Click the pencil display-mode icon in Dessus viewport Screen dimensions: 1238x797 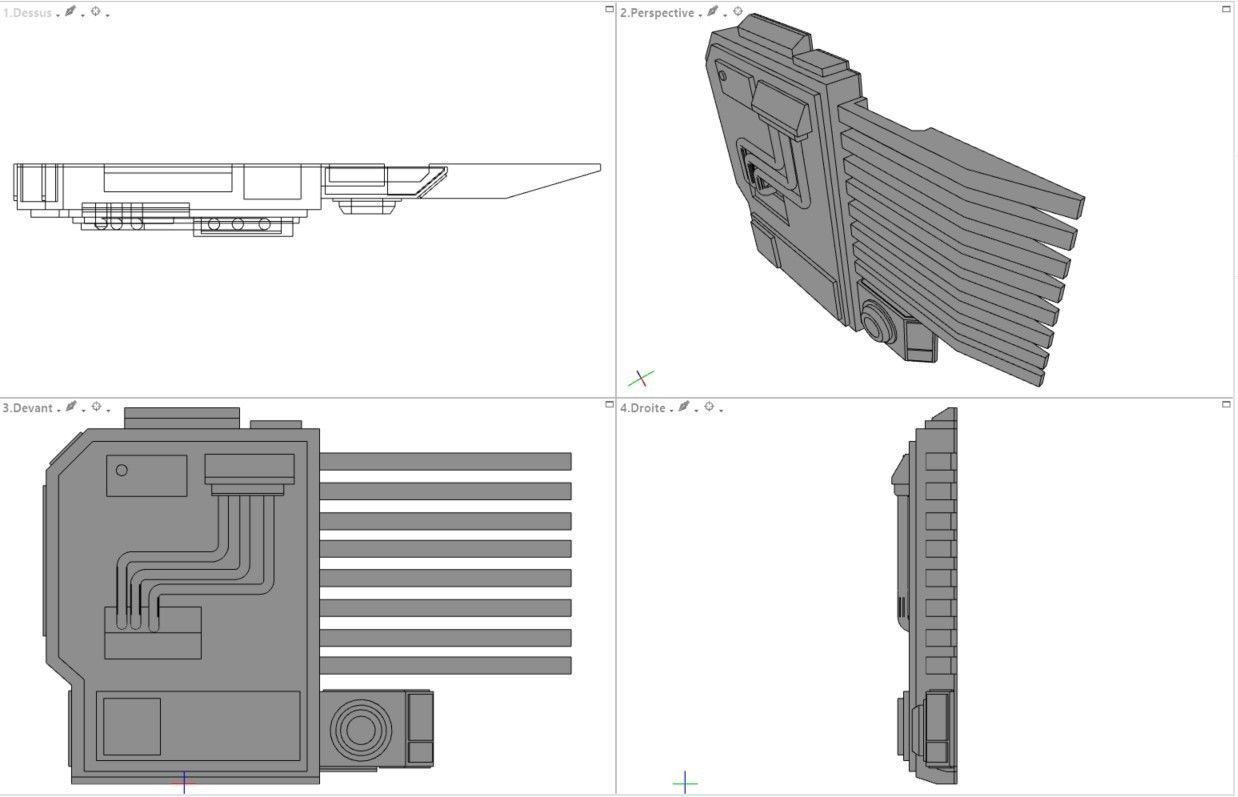(x=71, y=12)
